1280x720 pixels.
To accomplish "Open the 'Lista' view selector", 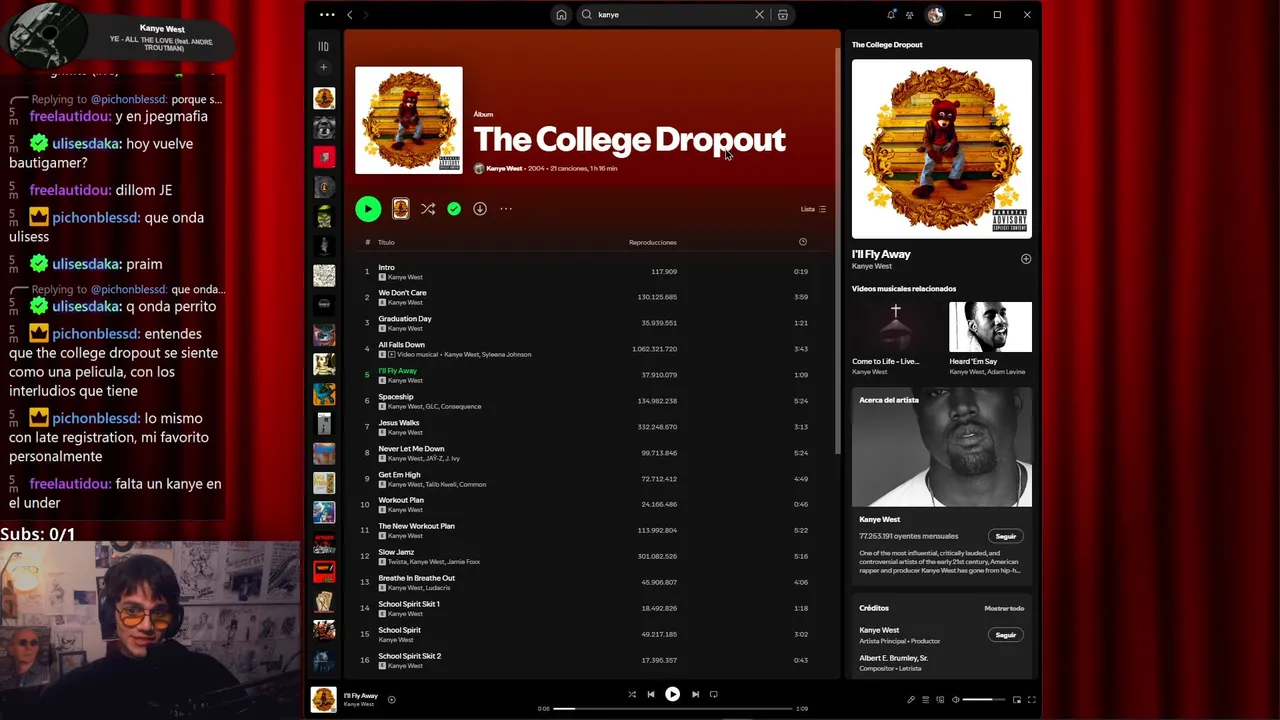I will pyautogui.click(x=813, y=209).
